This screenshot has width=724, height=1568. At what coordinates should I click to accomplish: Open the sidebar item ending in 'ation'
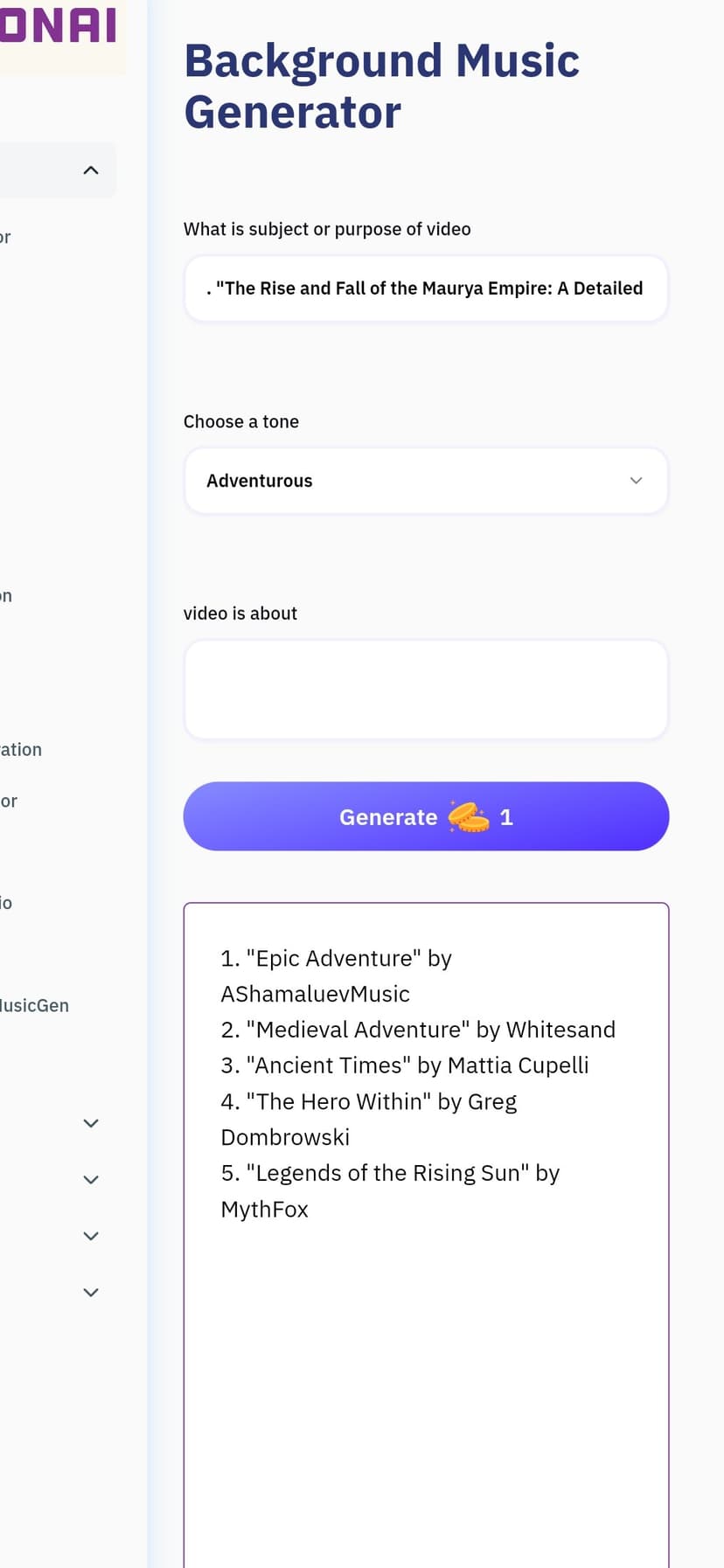21,749
